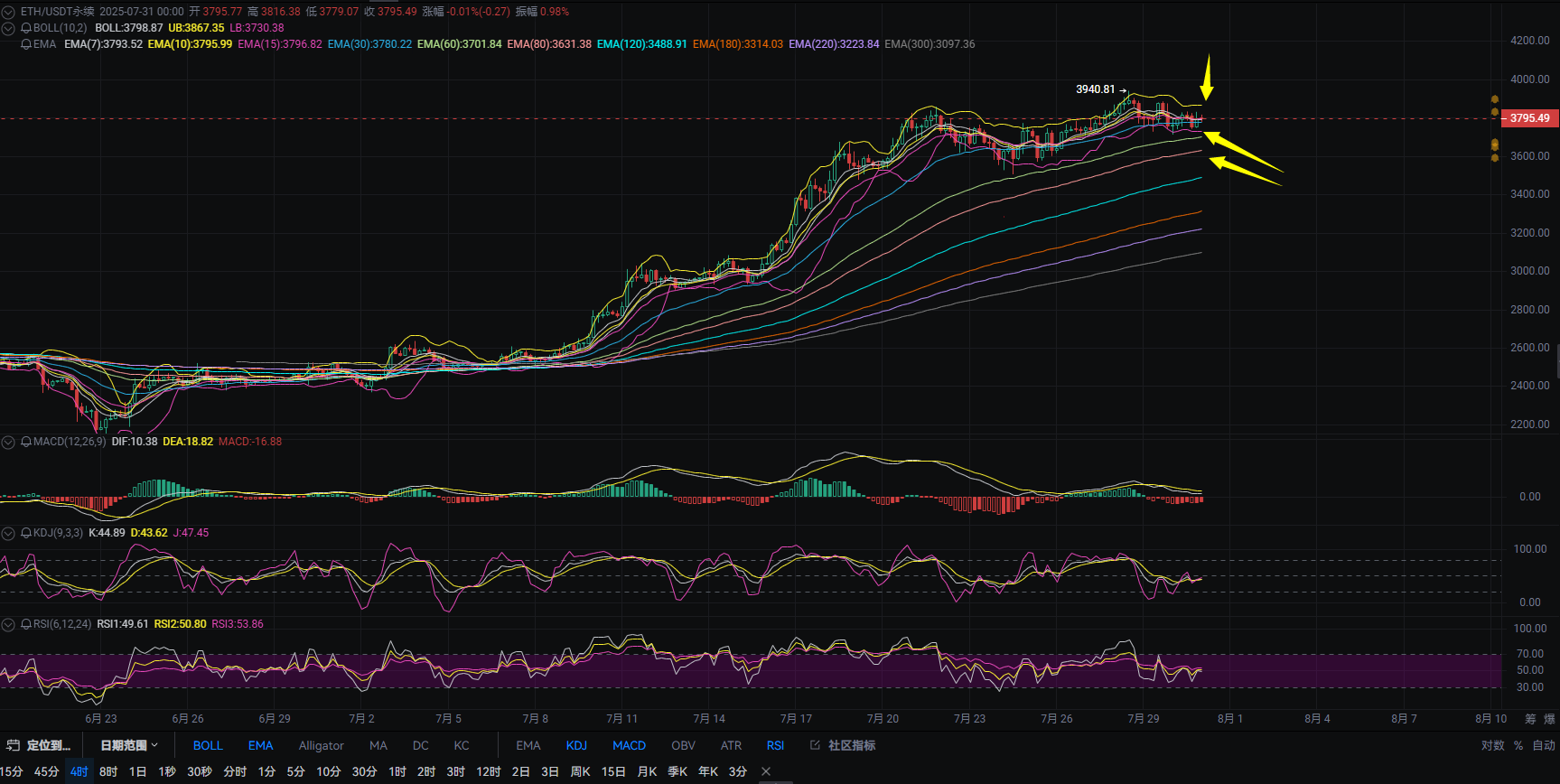Switch to the 月K monthly timeframe
This screenshot has width=1560, height=784.
coord(647,771)
